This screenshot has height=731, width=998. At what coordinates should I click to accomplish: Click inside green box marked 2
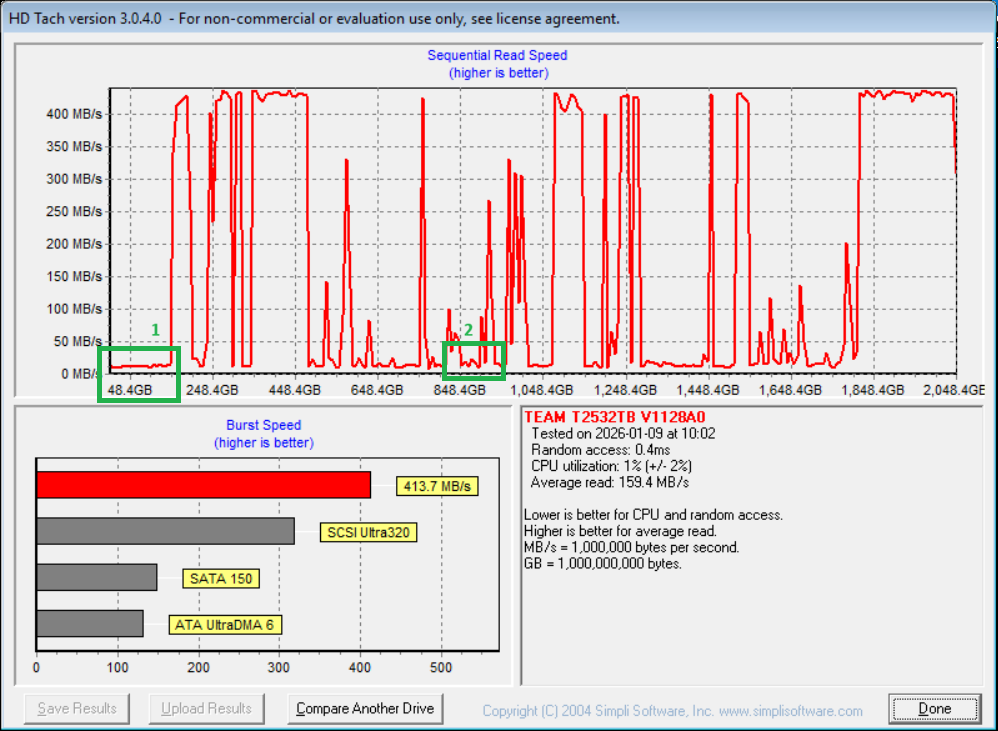474,361
